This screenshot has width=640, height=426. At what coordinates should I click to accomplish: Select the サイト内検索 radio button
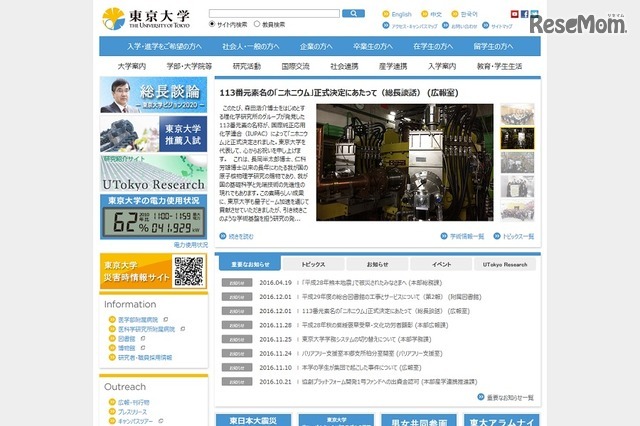click(212, 24)
